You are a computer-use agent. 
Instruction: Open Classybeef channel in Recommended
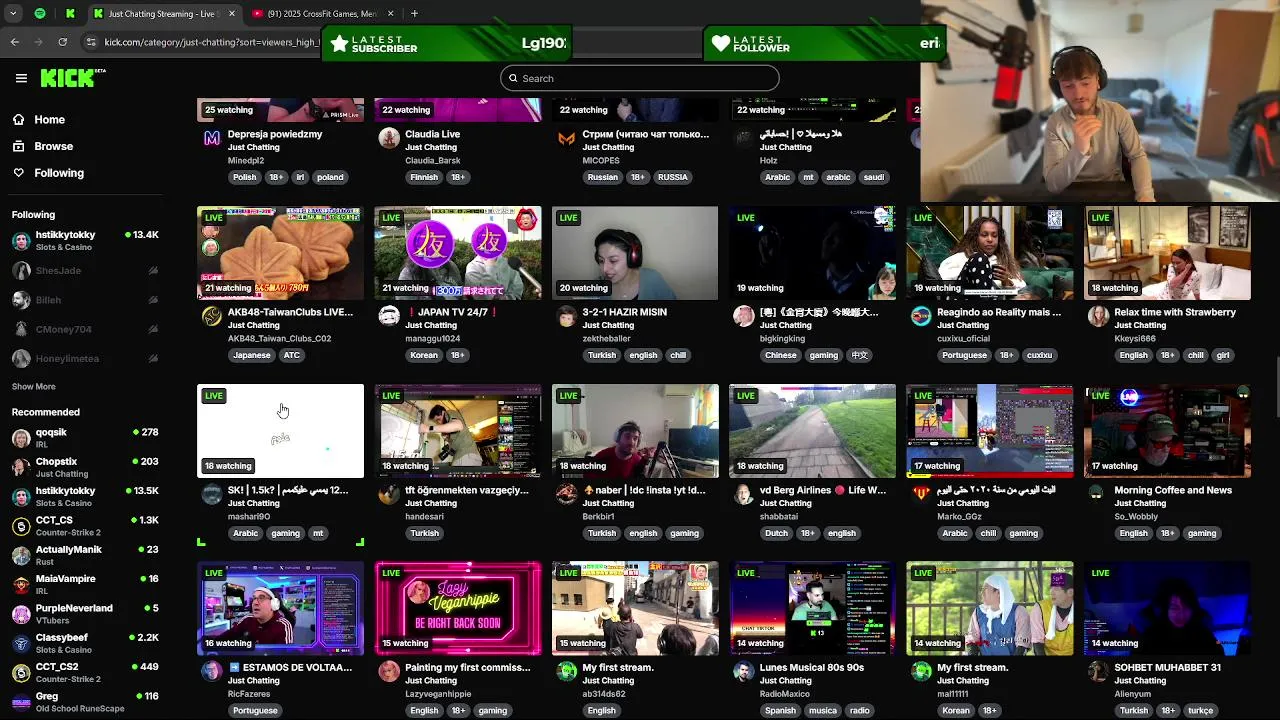click(x=85, y=643)
